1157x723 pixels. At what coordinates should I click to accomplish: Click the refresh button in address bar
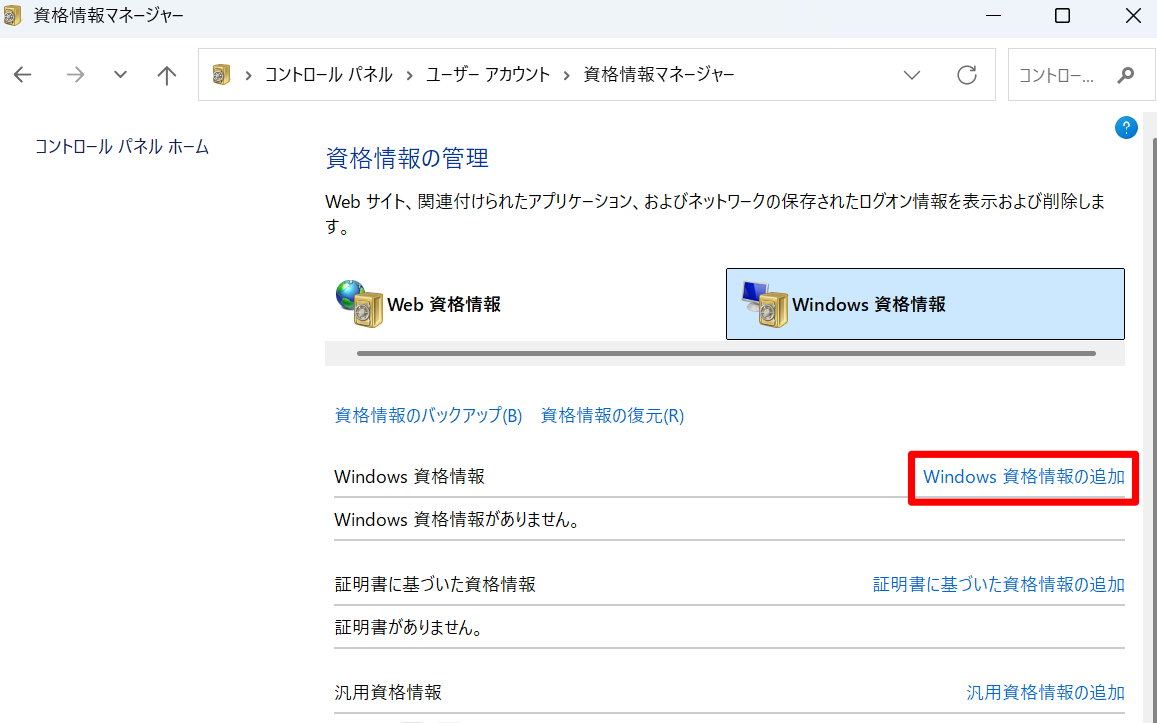966,75
